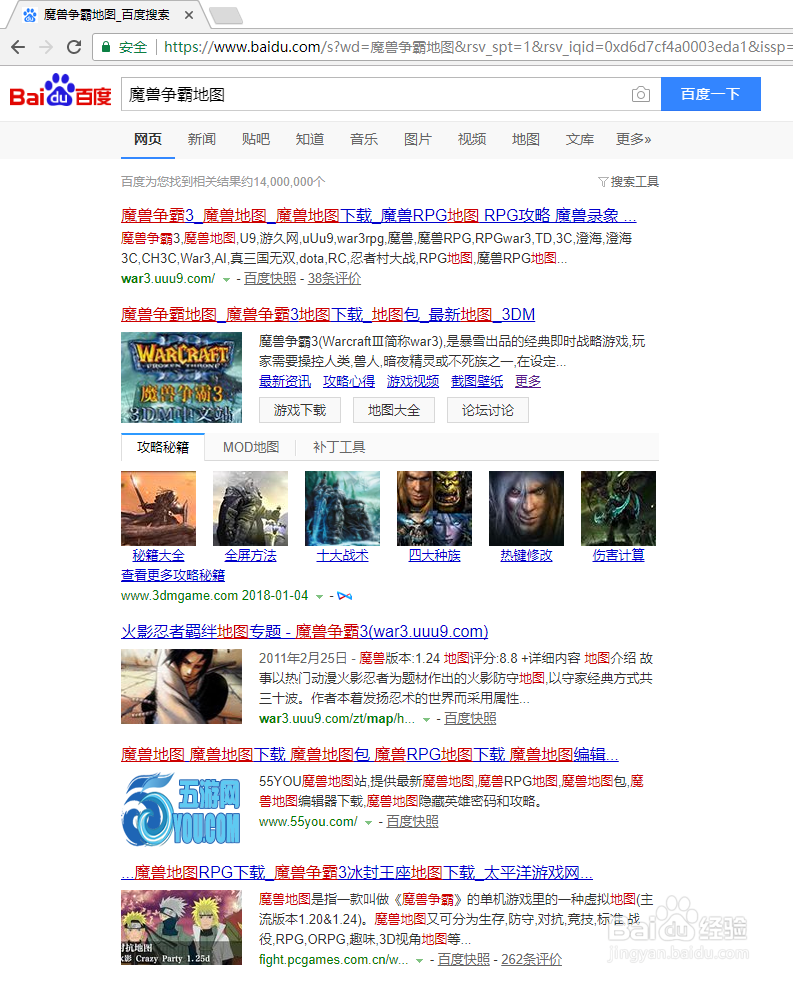Screen dimensions: 793x981
Task: Switch to the 视频 tab
Action: tap(472, 139)
